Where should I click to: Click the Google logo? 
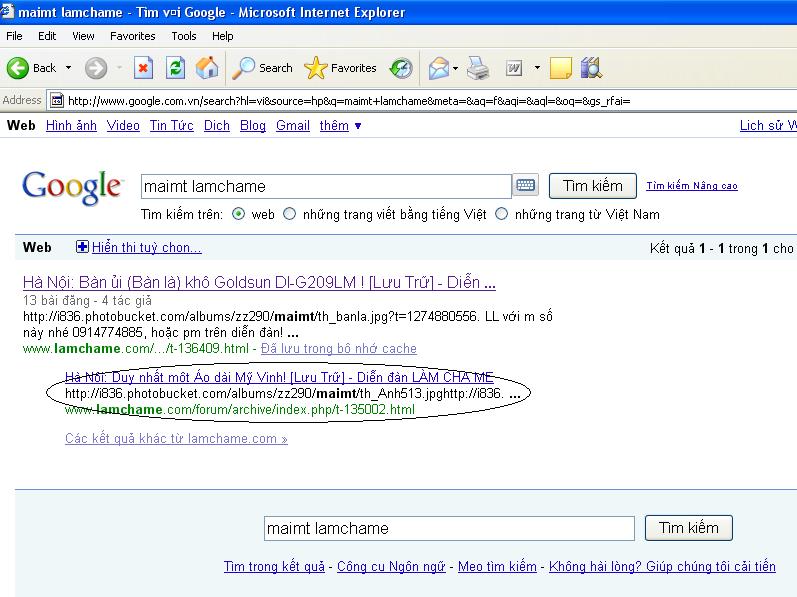tap(72, 187)
